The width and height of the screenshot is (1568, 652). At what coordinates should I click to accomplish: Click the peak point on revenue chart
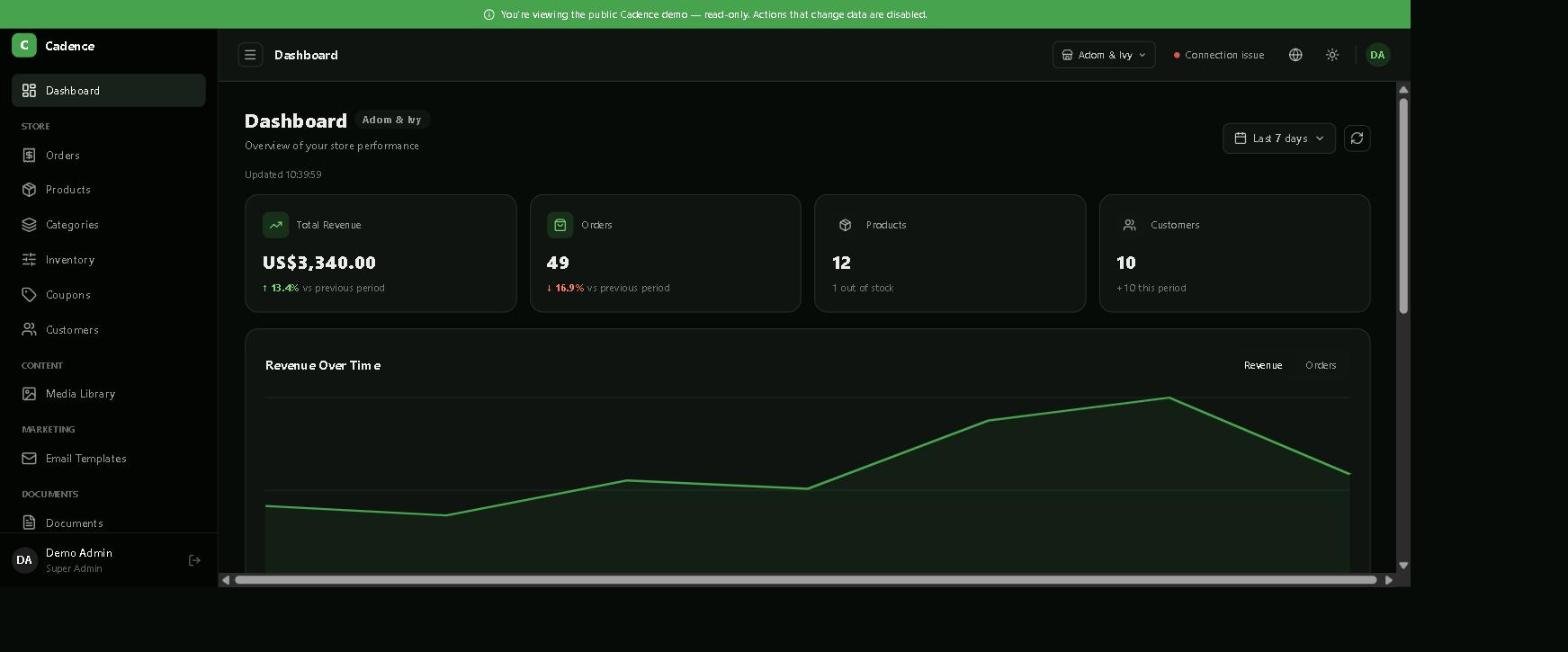click(1169, 398)
